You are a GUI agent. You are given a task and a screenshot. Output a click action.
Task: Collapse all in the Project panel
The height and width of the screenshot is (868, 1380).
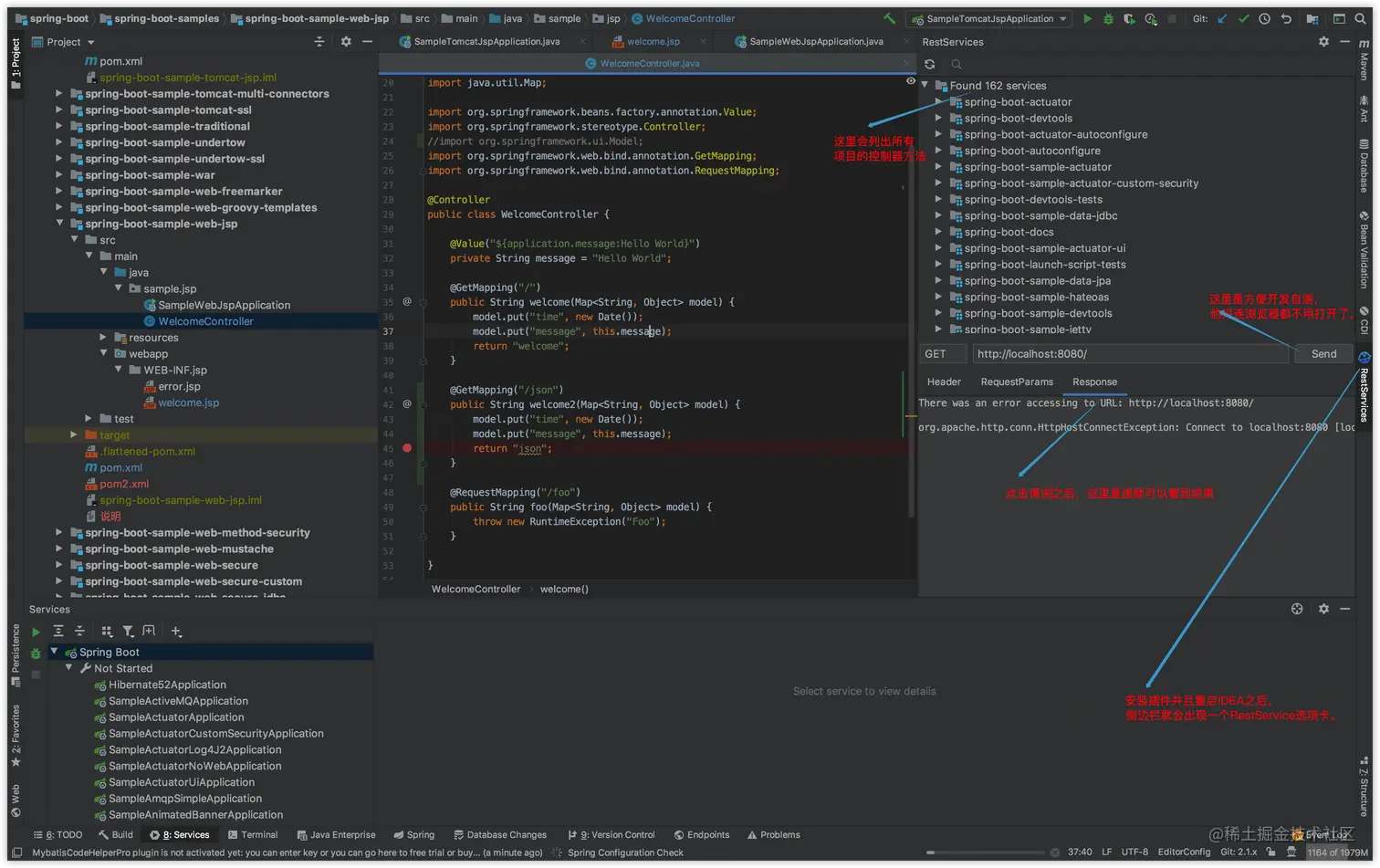click(319, 41)
